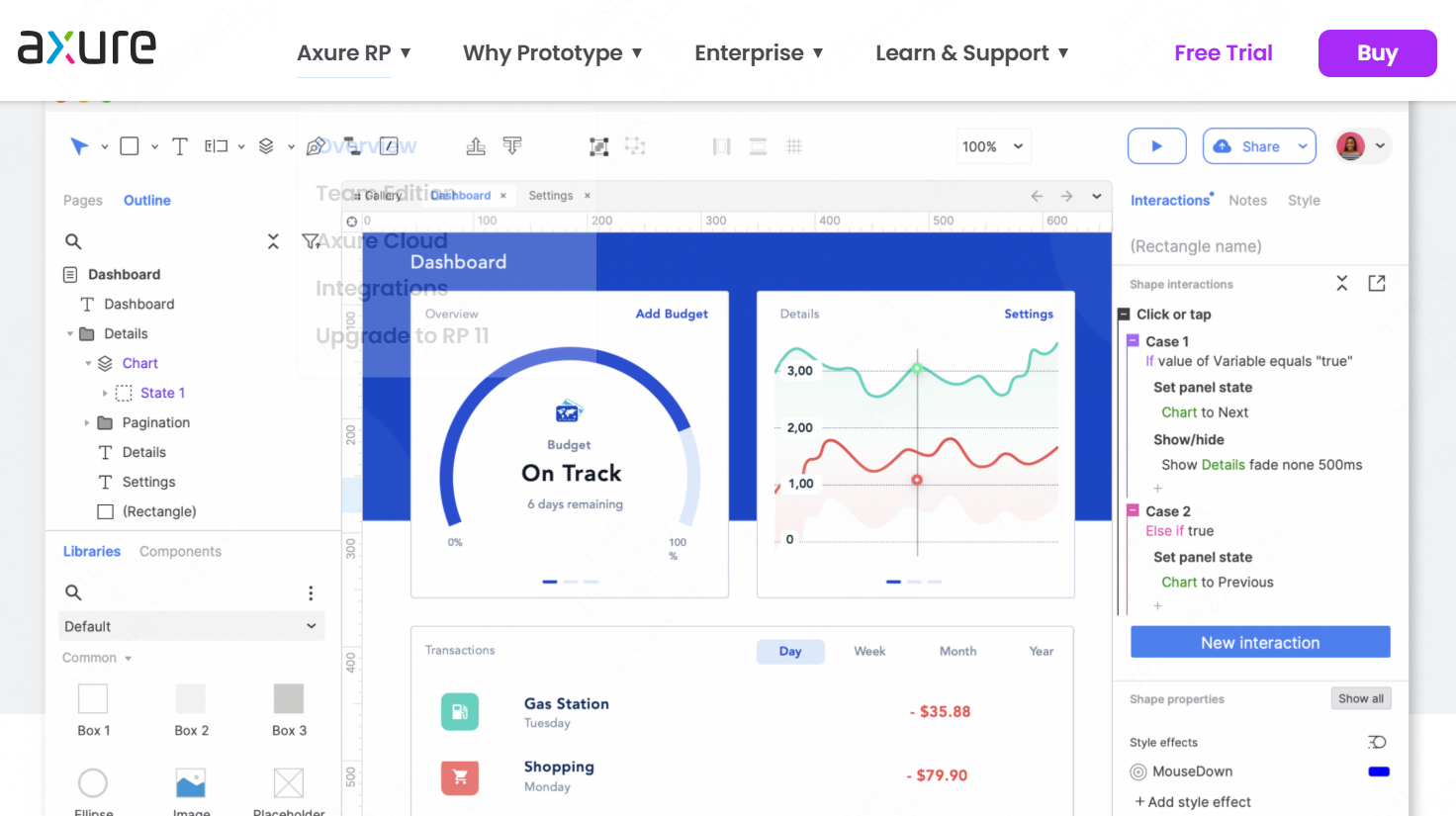Switch to the Pages tab
The width and height of the screenshot is (1456, 816).
(83, 200)
